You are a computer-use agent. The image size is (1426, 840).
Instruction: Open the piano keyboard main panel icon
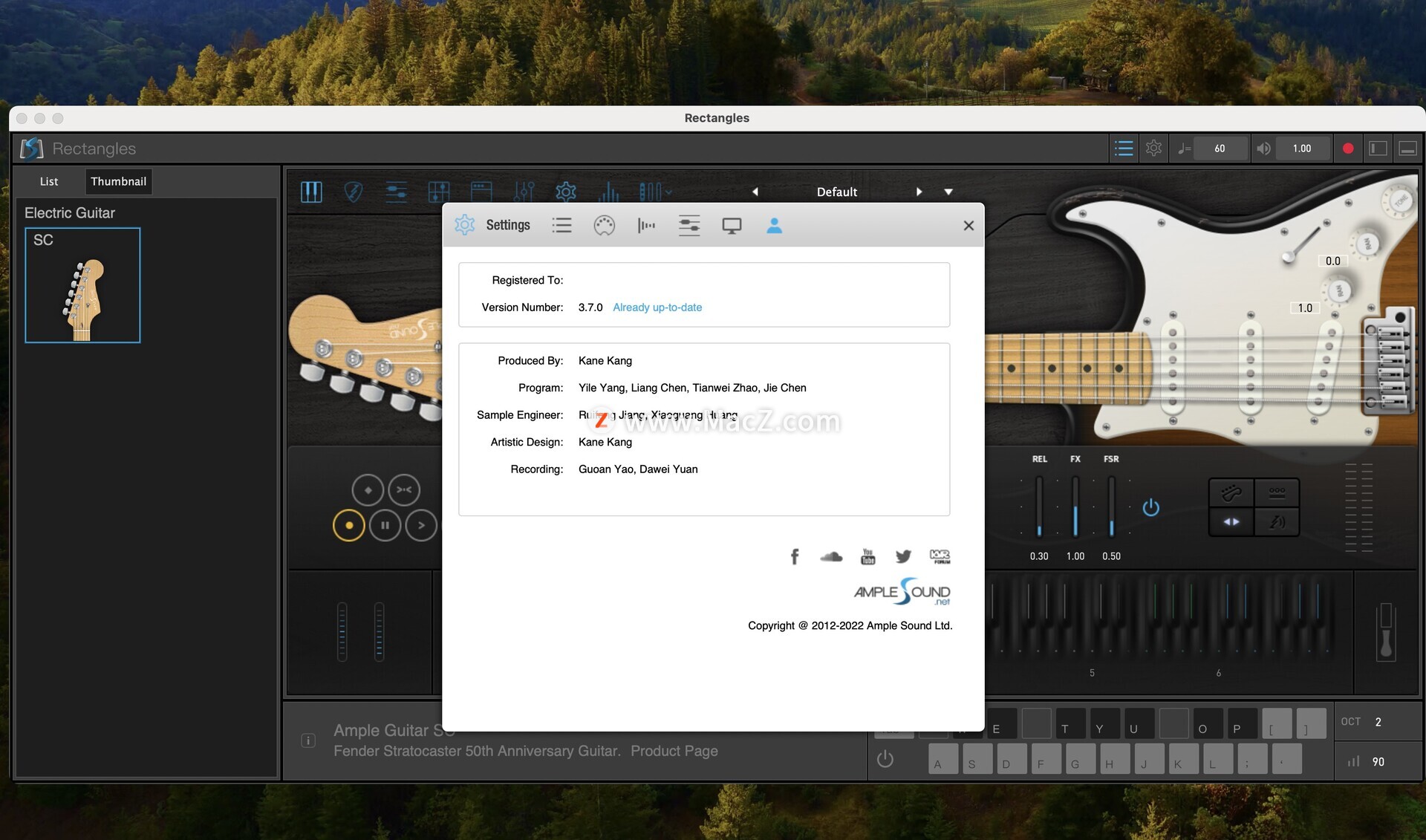311,192
